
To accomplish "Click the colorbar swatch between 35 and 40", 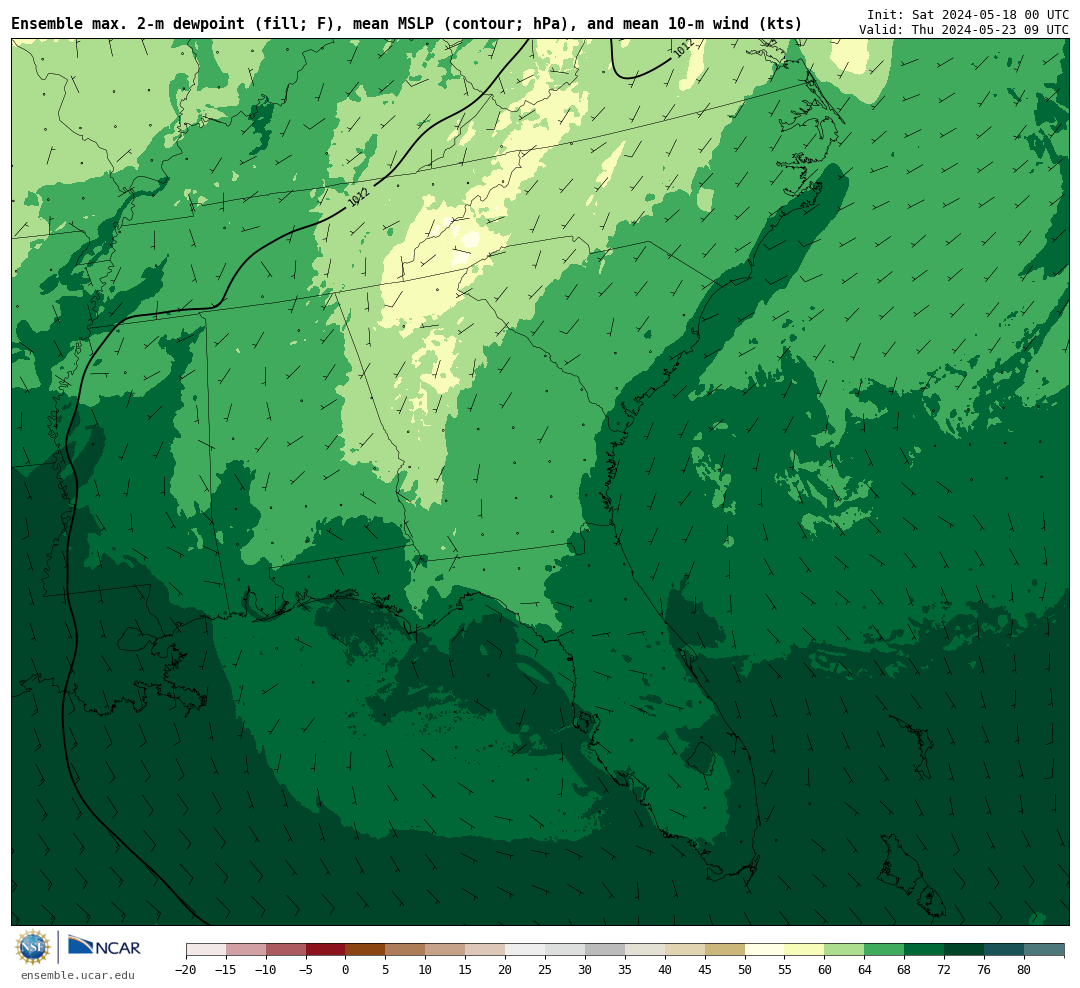I will click(645, 950).
